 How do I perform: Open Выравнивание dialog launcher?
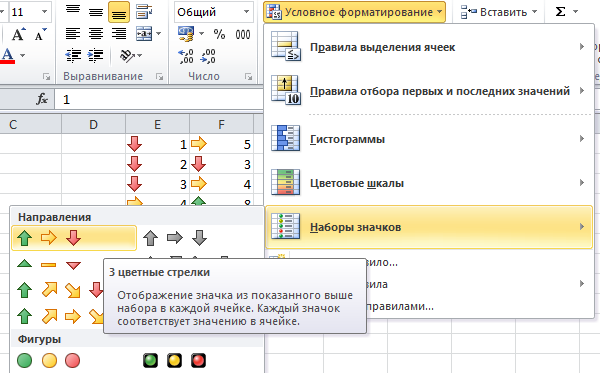point(160,77)
